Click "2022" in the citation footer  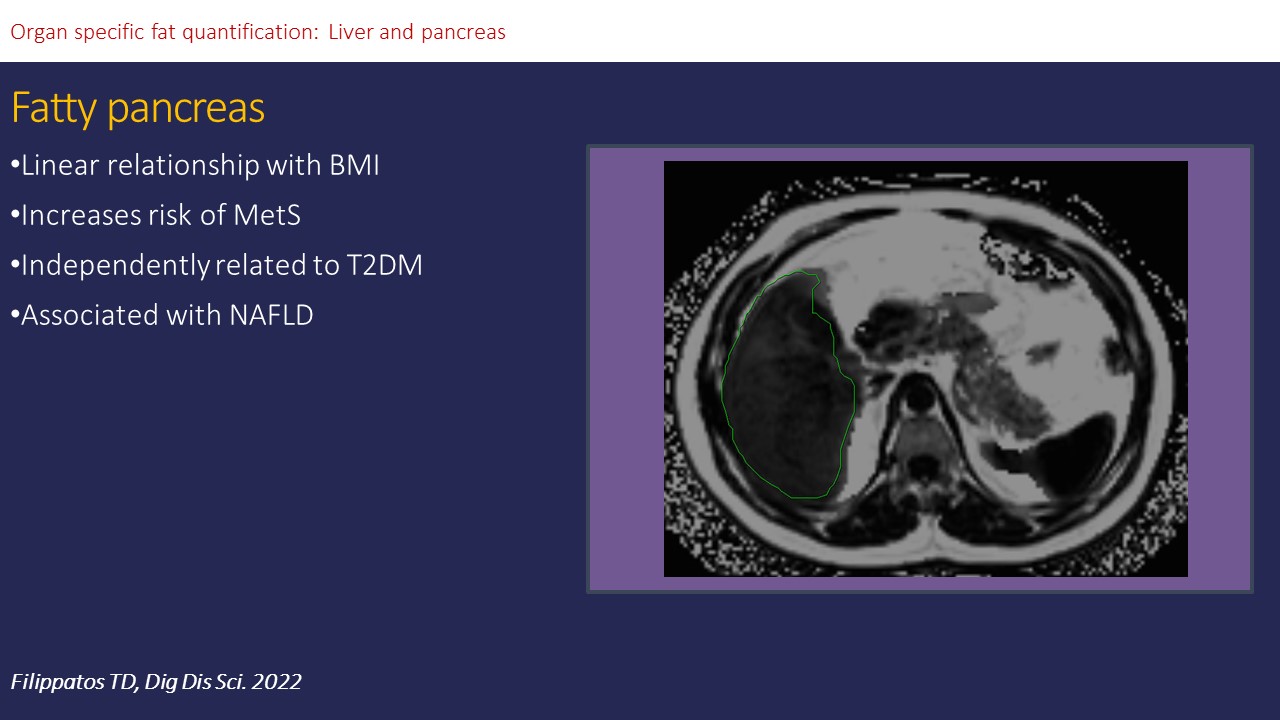click(279, 682)
